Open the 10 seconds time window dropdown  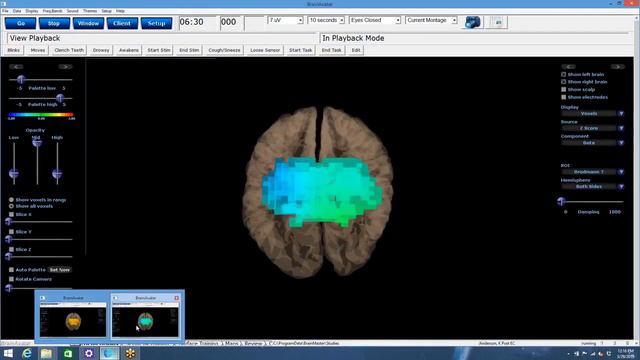coord(341,20)
